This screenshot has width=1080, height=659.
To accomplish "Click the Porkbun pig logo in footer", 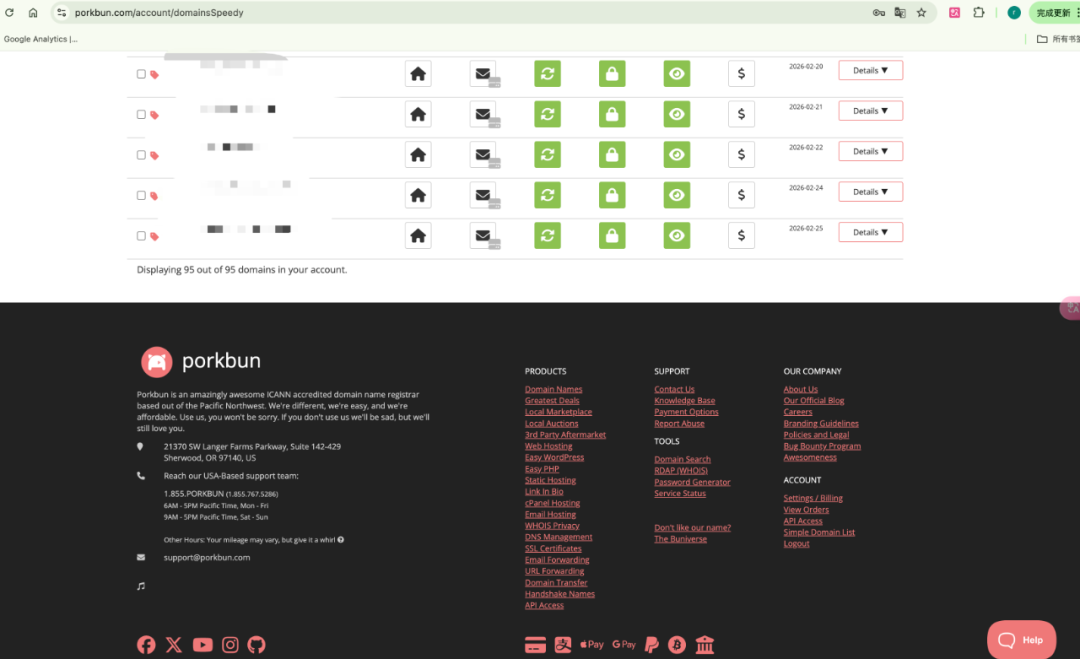I will click(x=156, y=361).
